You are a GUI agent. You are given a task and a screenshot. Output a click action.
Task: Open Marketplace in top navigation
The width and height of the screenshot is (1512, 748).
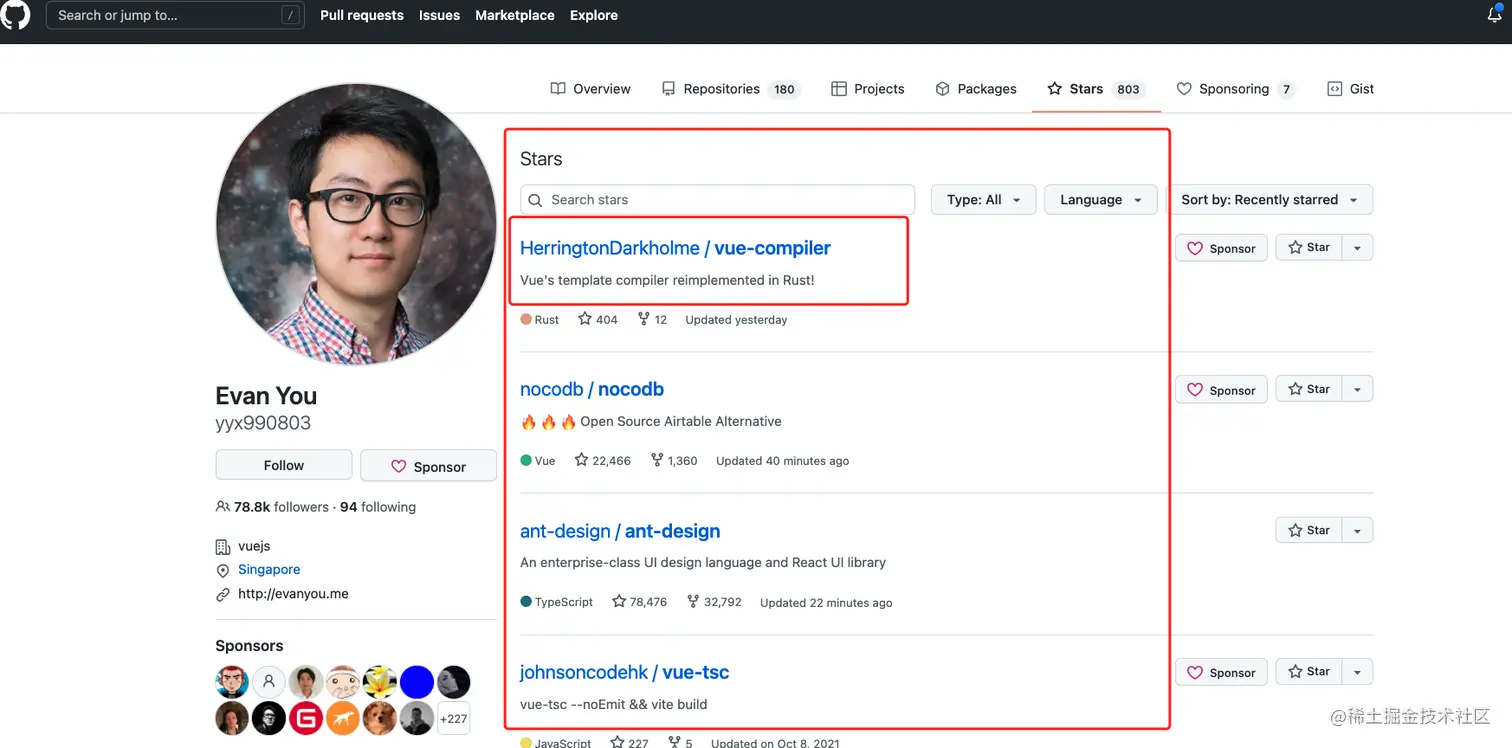515,15
